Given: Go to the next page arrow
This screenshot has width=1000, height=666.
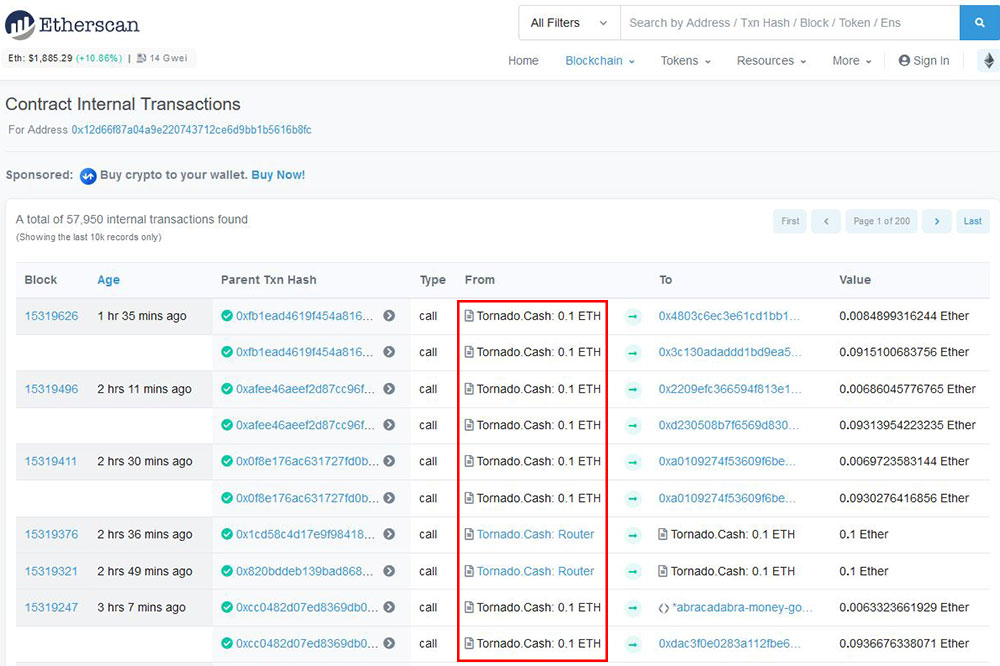Looking at the screenshot, I should pos(937,221).
